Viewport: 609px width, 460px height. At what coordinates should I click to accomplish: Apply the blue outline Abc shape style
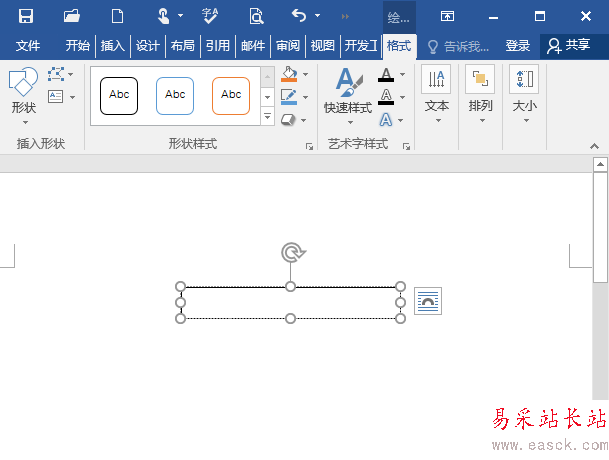(x=175, y=96)
